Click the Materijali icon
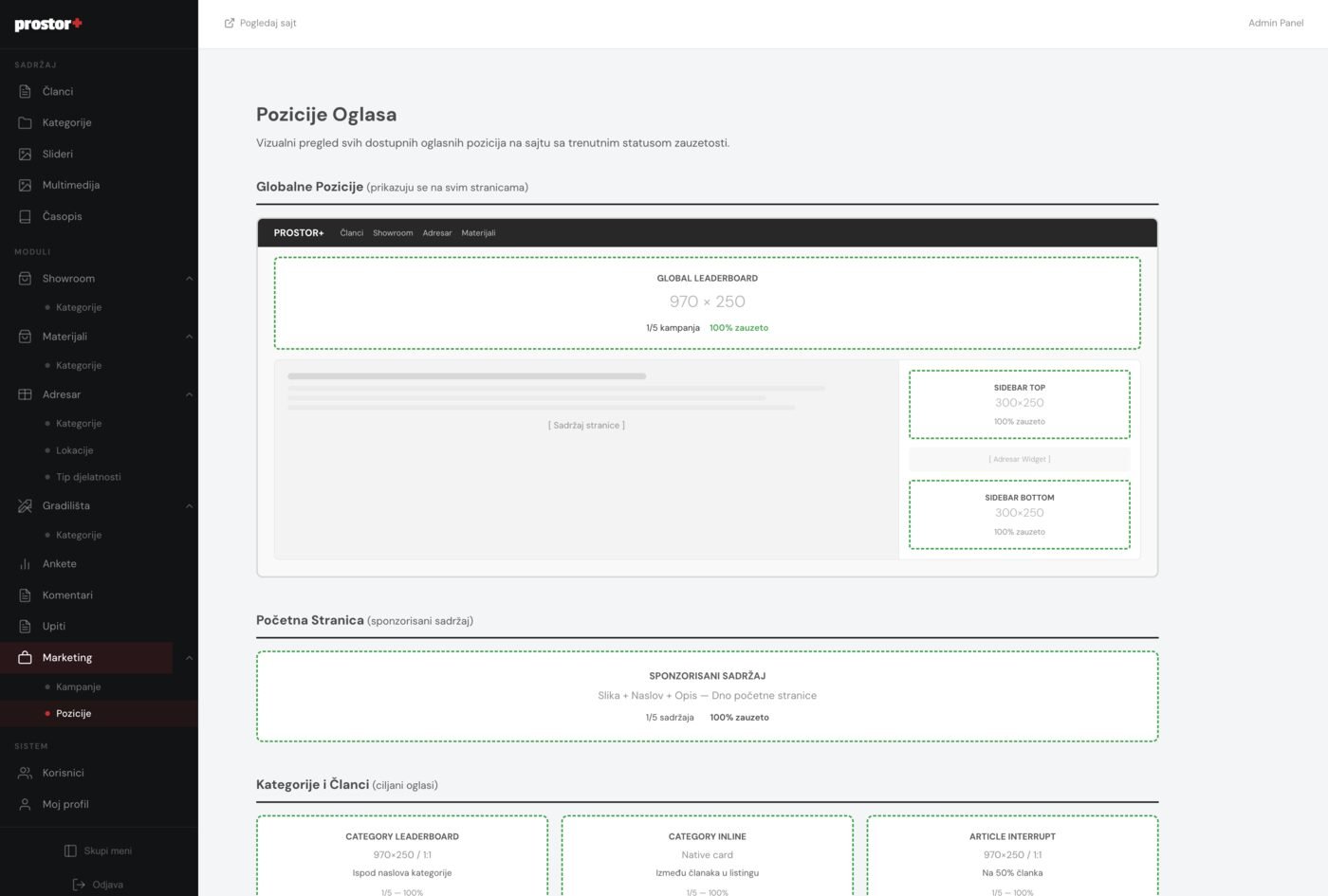Screen dimensions: 1328x896 pyautogui.click(x=25, y=337)
